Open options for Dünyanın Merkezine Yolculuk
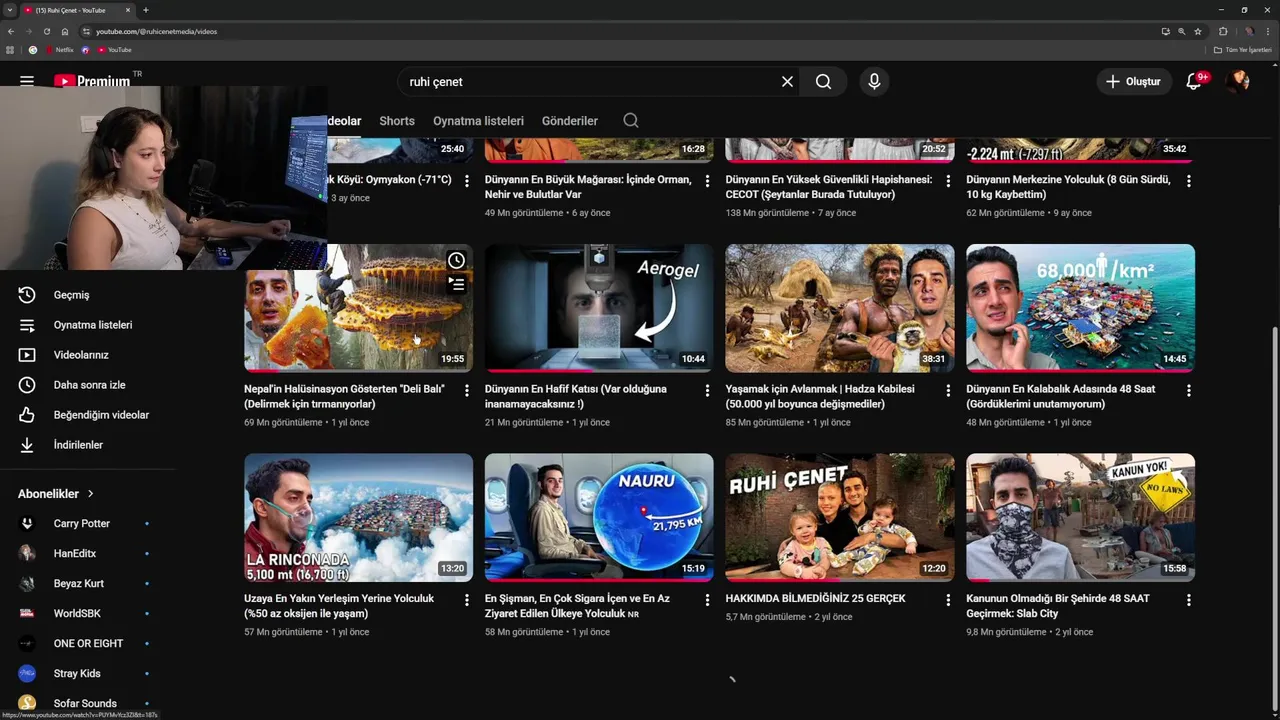This screenshot has width=1280, height=720. point(1188,182)
